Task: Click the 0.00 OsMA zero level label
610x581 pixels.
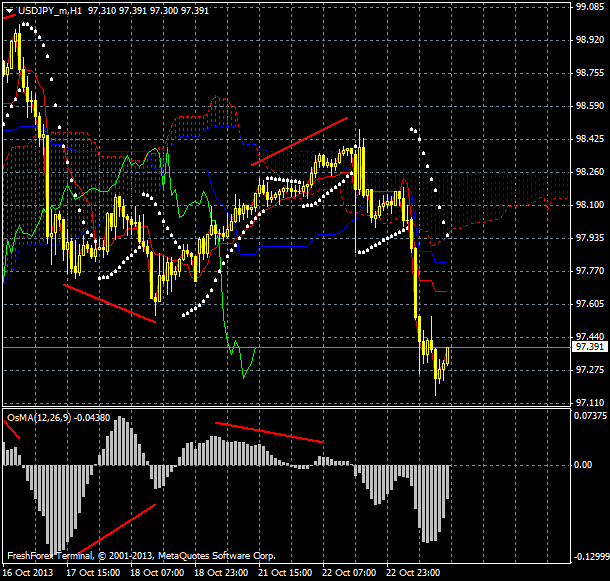Action: point(584,465)
